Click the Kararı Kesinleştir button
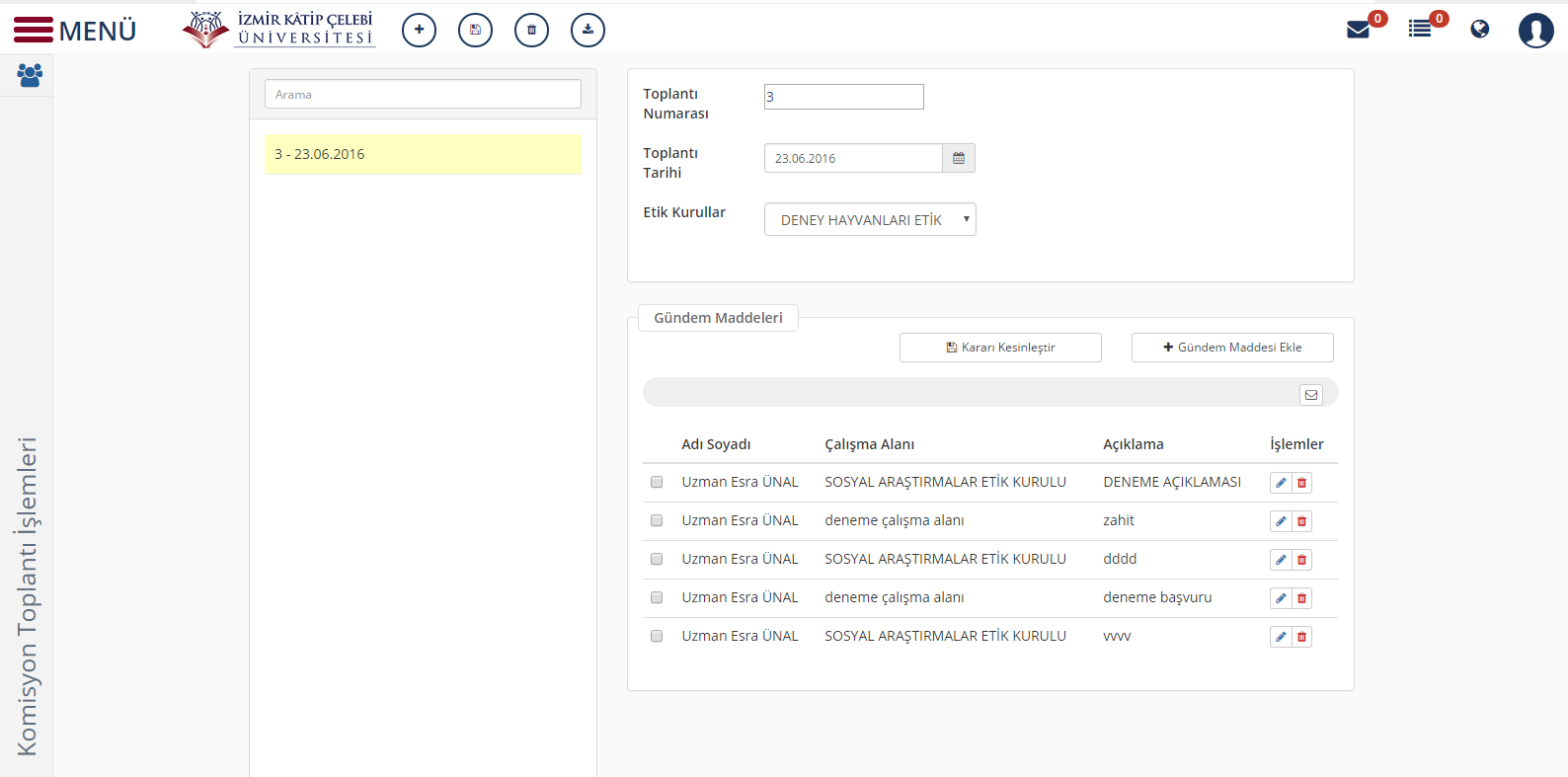This screenshot has width=1568, height=777. [x=1000, y=348]
